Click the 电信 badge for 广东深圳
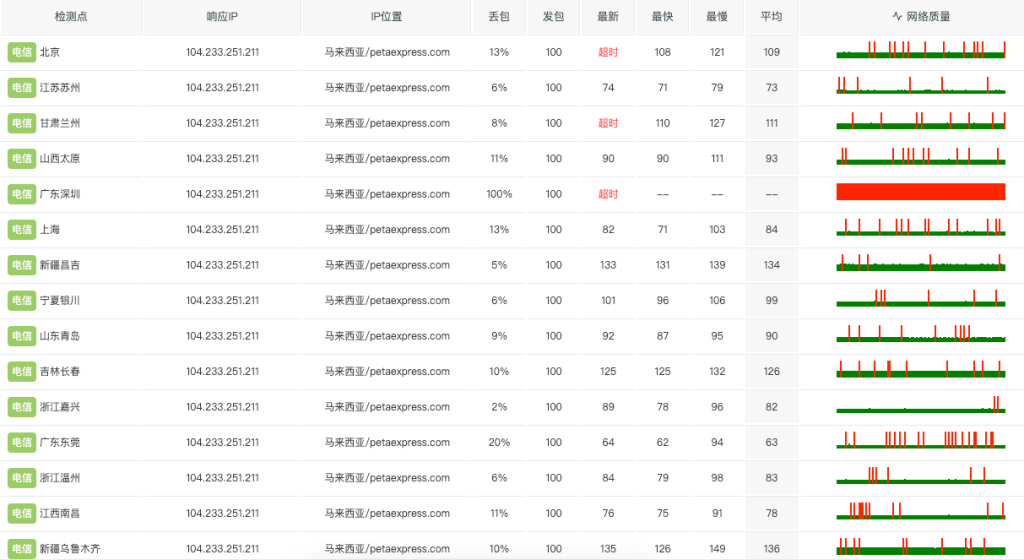This screenshot has width=1024, height=560. [x=21, y=194]
